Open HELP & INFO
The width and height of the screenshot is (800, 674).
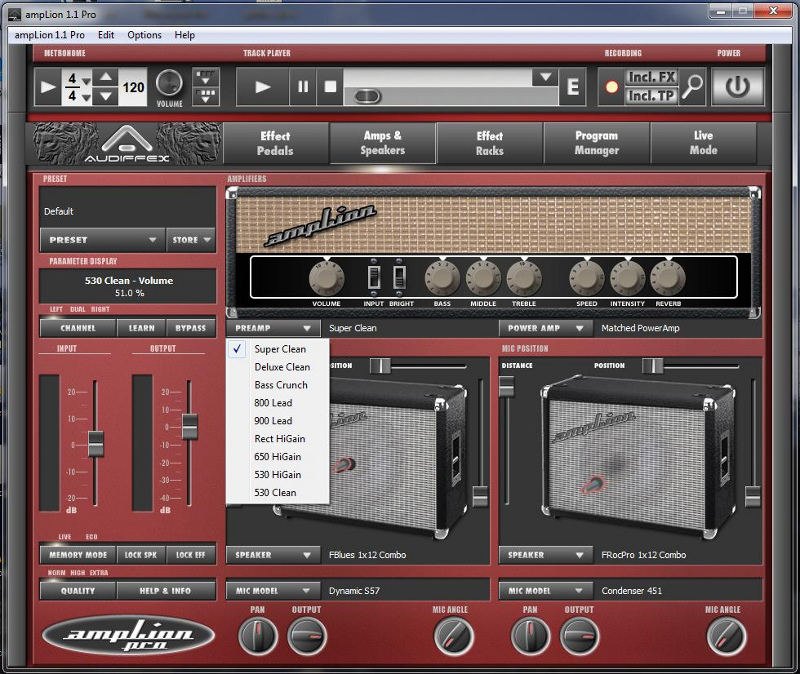point(165,591)
